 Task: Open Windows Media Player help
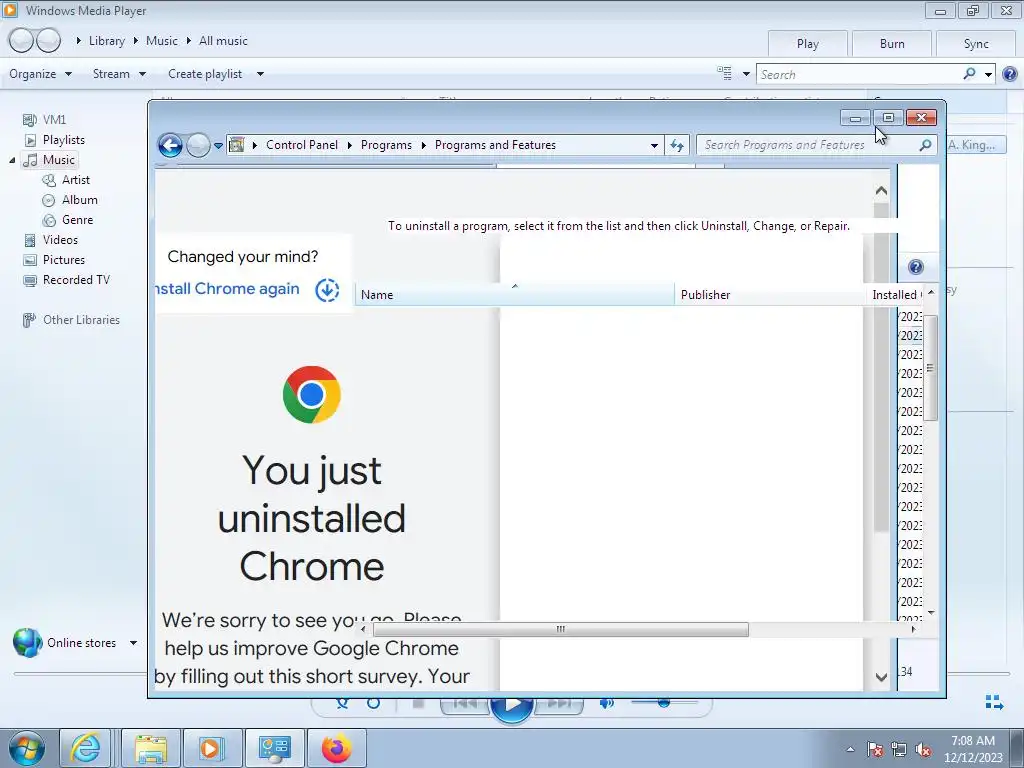[1010, 74]
